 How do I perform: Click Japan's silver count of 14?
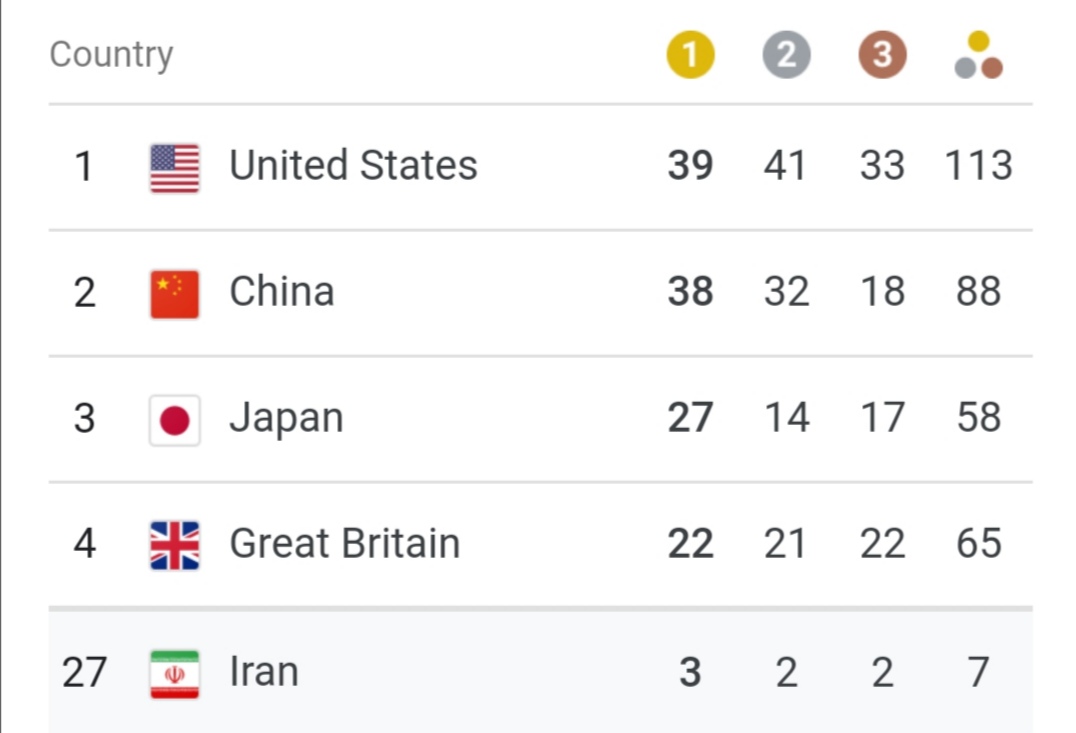786,418
